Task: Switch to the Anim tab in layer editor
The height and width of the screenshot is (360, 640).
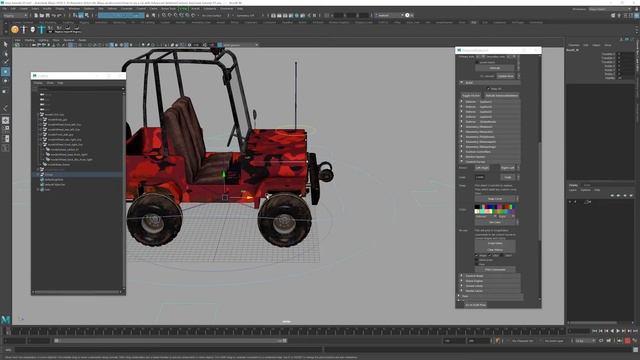Action: [587, 185]
